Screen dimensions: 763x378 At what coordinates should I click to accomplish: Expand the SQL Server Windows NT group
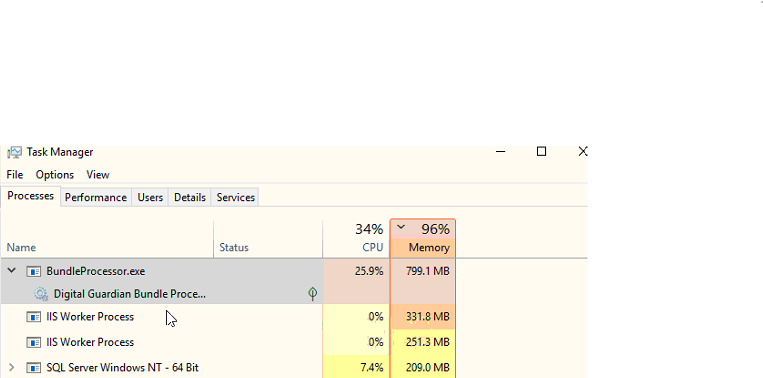[x=12, y=367]
